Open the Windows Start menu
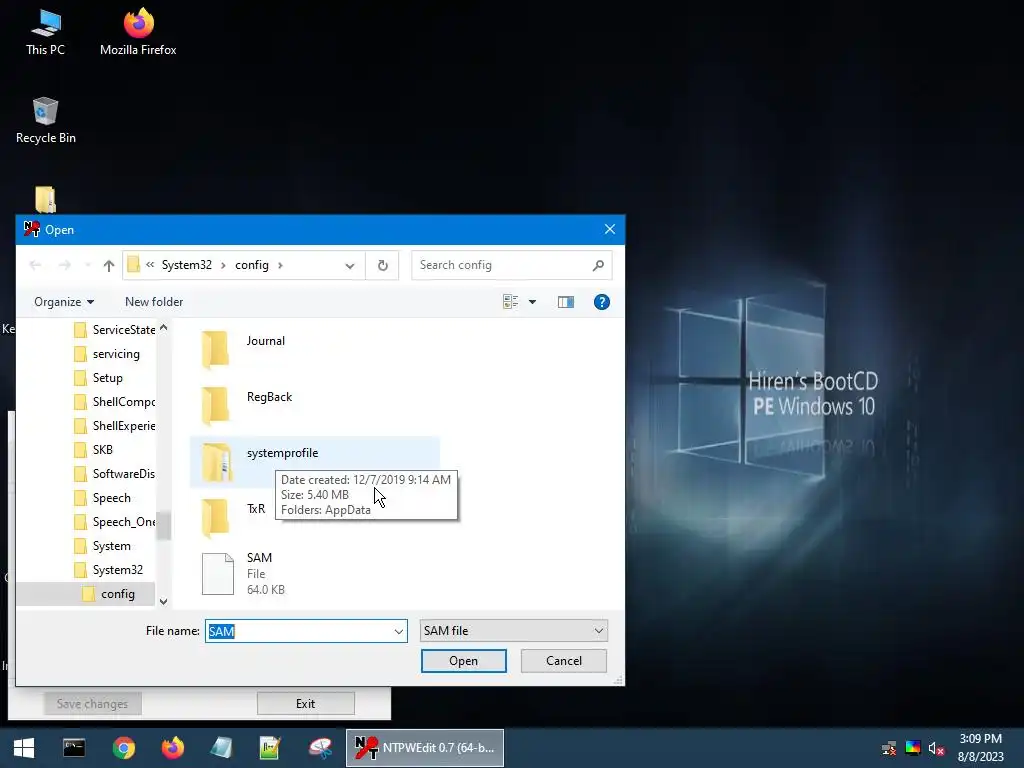 point(24,748)
